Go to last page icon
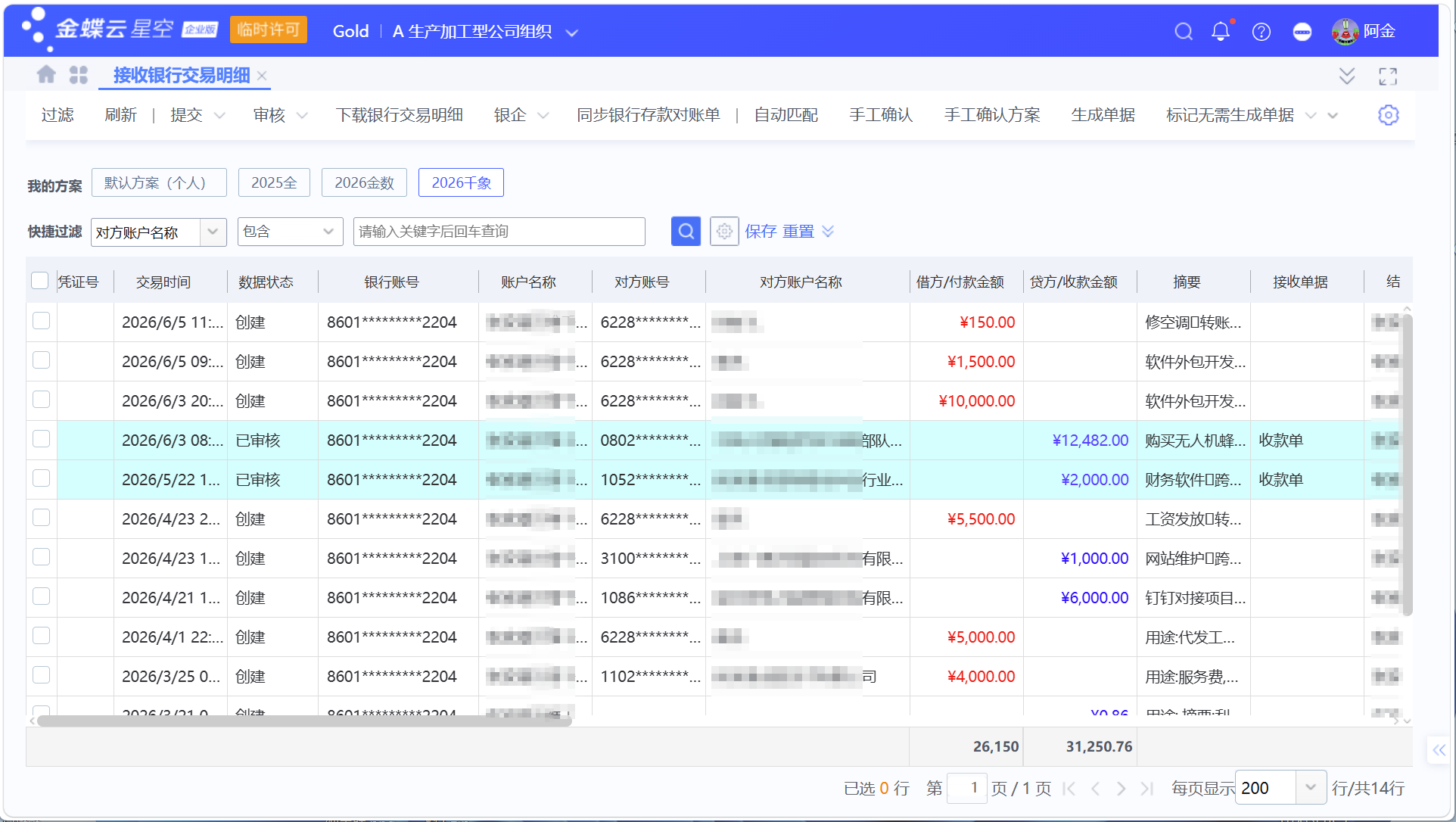 pyautogui.click(x=1146, y=788)
